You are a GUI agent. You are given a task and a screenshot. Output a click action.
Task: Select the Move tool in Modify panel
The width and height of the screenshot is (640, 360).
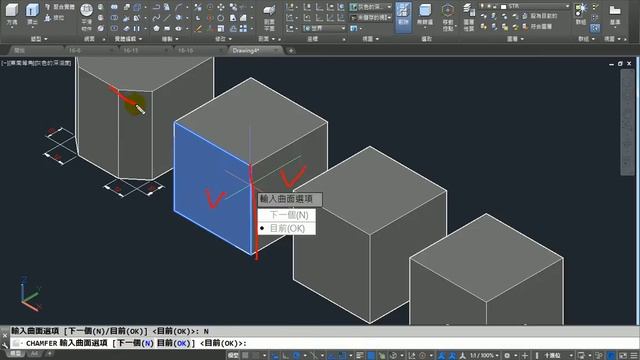click(221, 7)
